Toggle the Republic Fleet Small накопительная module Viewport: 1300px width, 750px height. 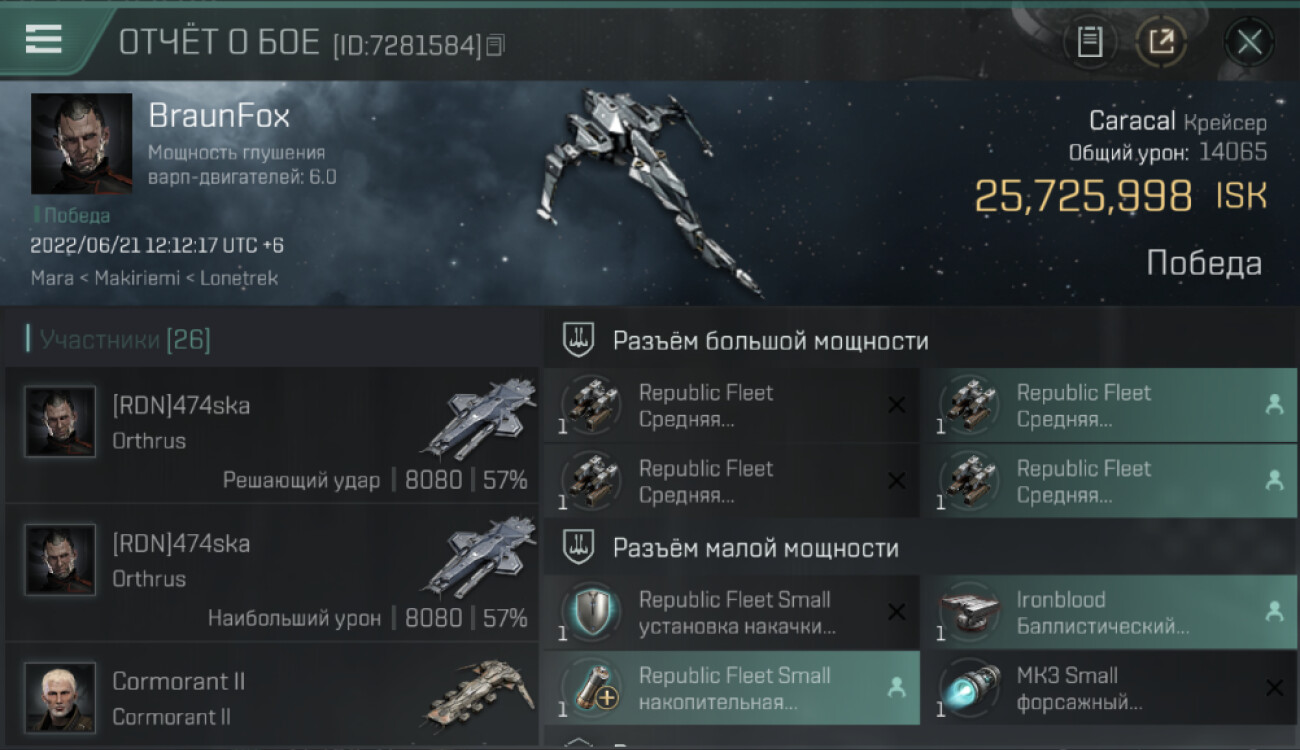[x=732, y=688]
